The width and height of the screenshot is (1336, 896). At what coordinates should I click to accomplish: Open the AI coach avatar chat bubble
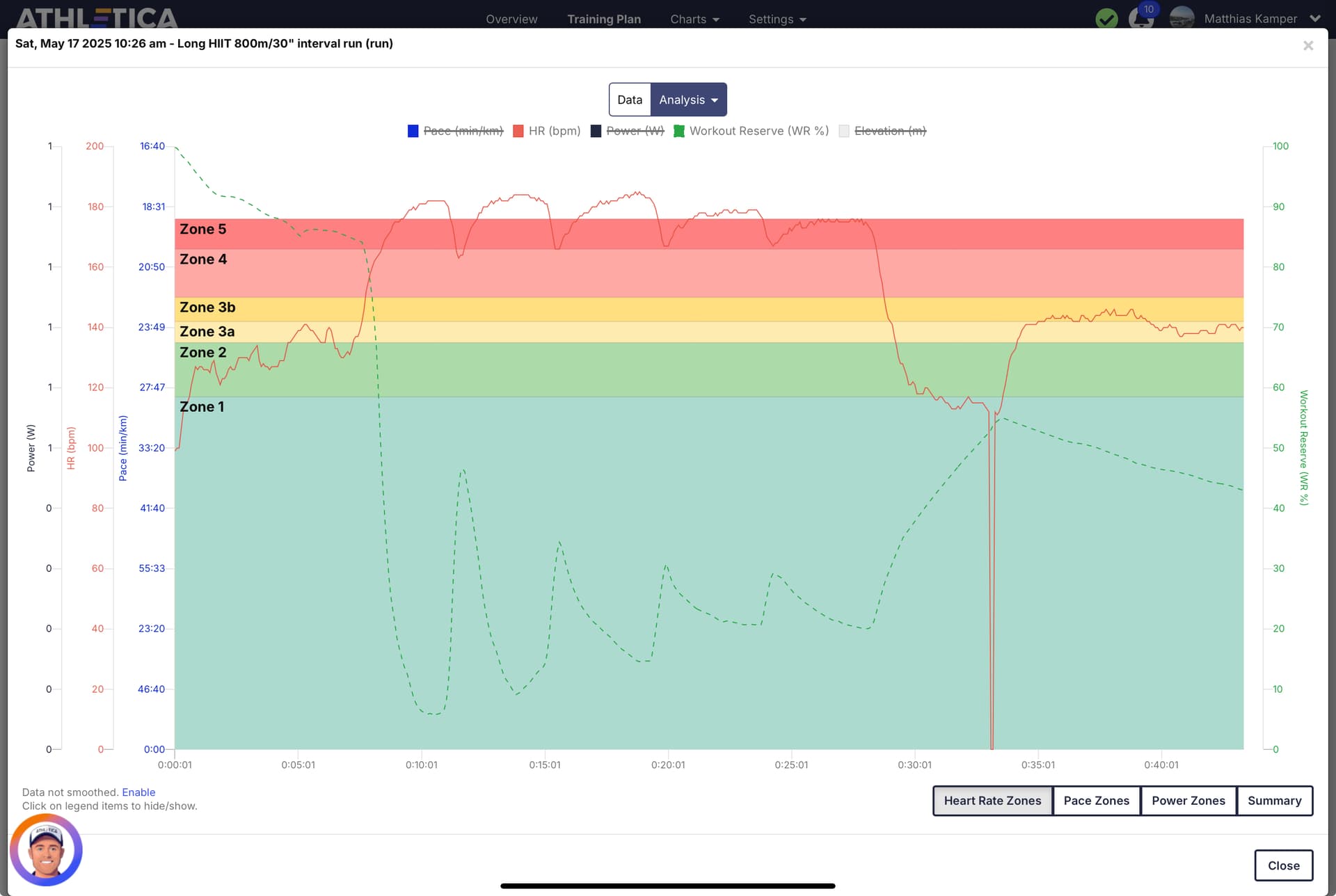46,850
